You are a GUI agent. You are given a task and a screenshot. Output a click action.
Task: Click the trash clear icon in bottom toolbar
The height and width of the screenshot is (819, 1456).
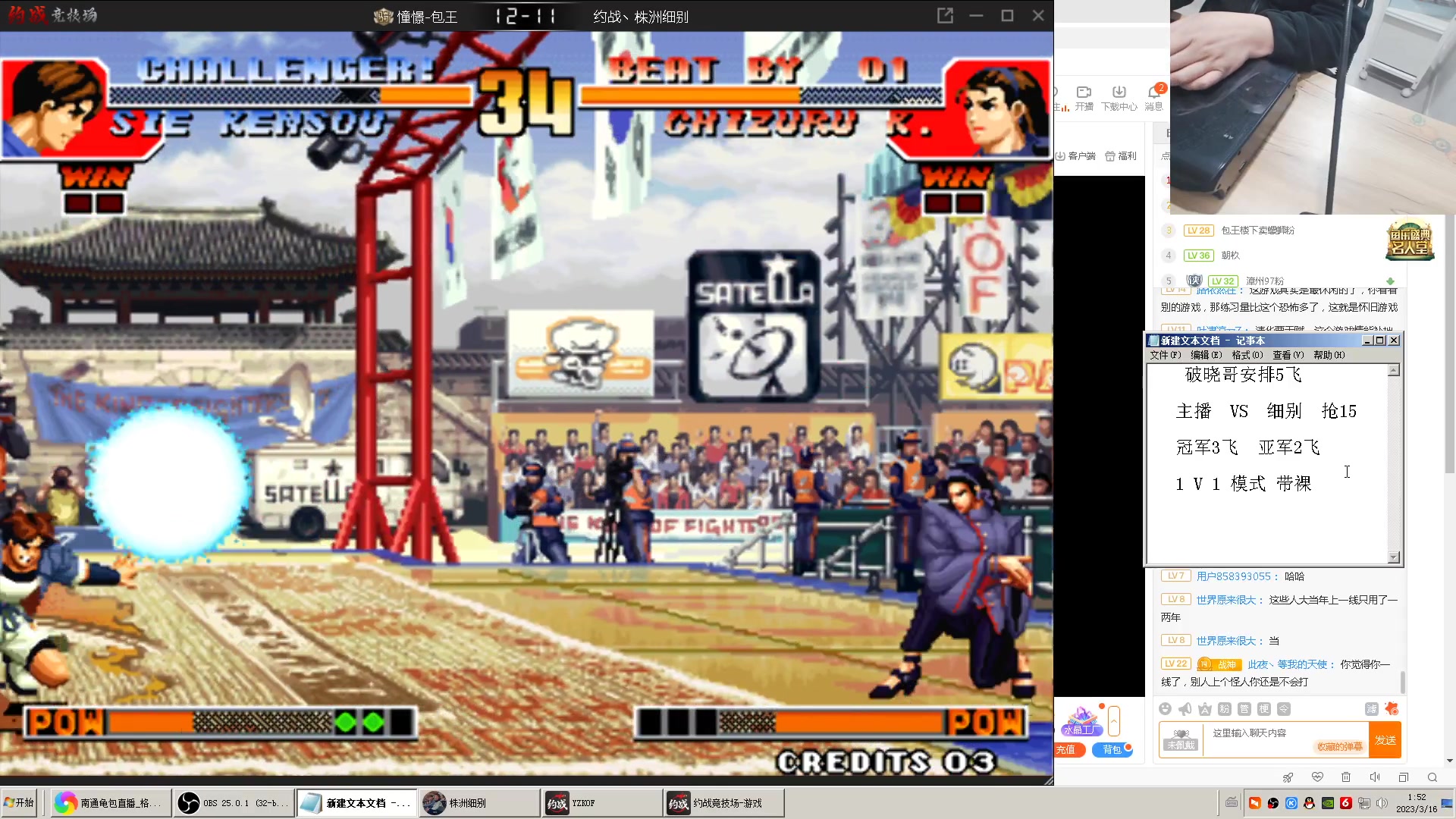(x=1346, y=777)
